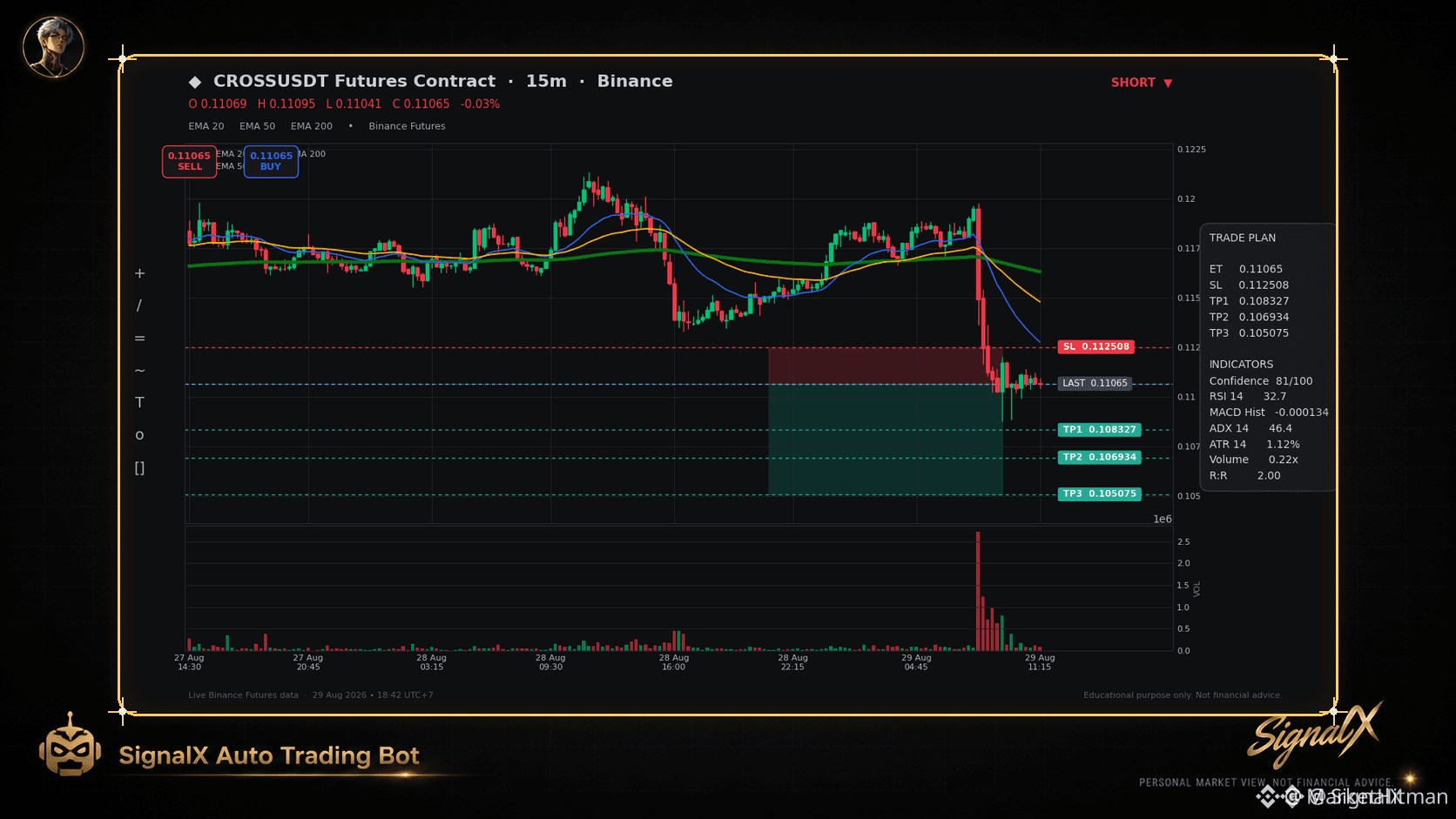1456x819 pixels.
Task: Click the "MACD Hist -0.000134" indicator row
Action: pyautogui.click(x=1269, y=413)
